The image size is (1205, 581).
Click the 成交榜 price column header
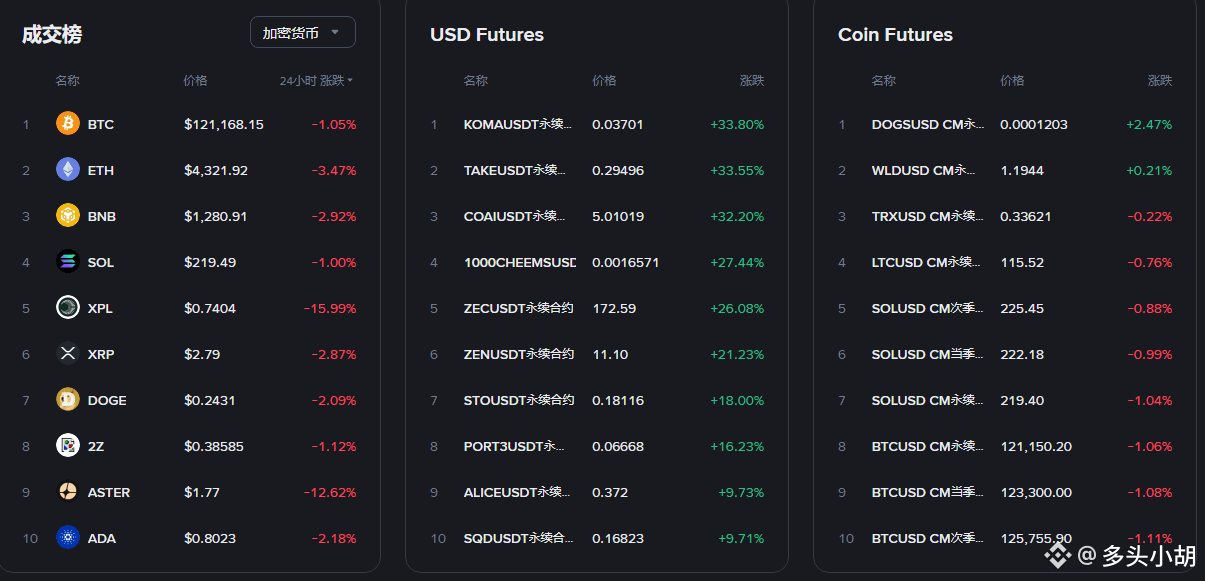pyautogui.click(x=196, y=81)
